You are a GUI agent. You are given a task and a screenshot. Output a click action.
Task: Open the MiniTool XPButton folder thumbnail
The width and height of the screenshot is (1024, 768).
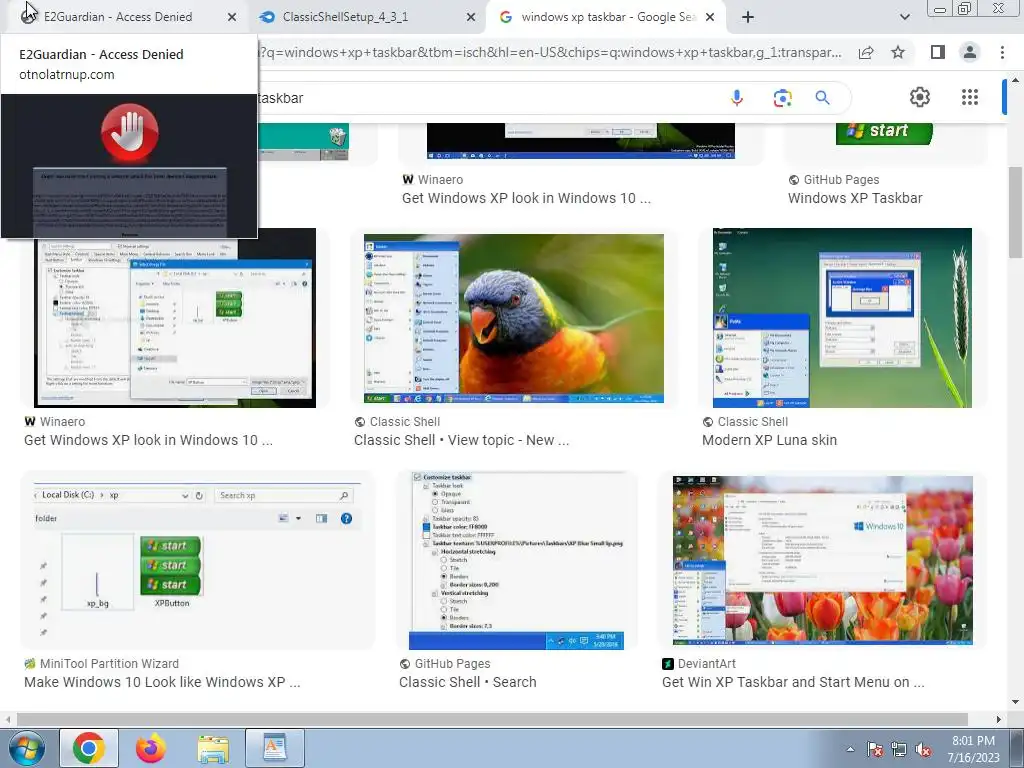(197, 560)
